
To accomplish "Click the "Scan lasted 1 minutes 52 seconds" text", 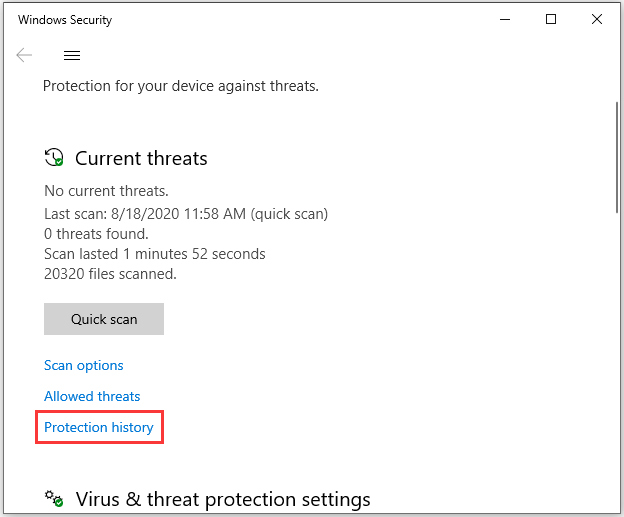I will click(155, 254).
